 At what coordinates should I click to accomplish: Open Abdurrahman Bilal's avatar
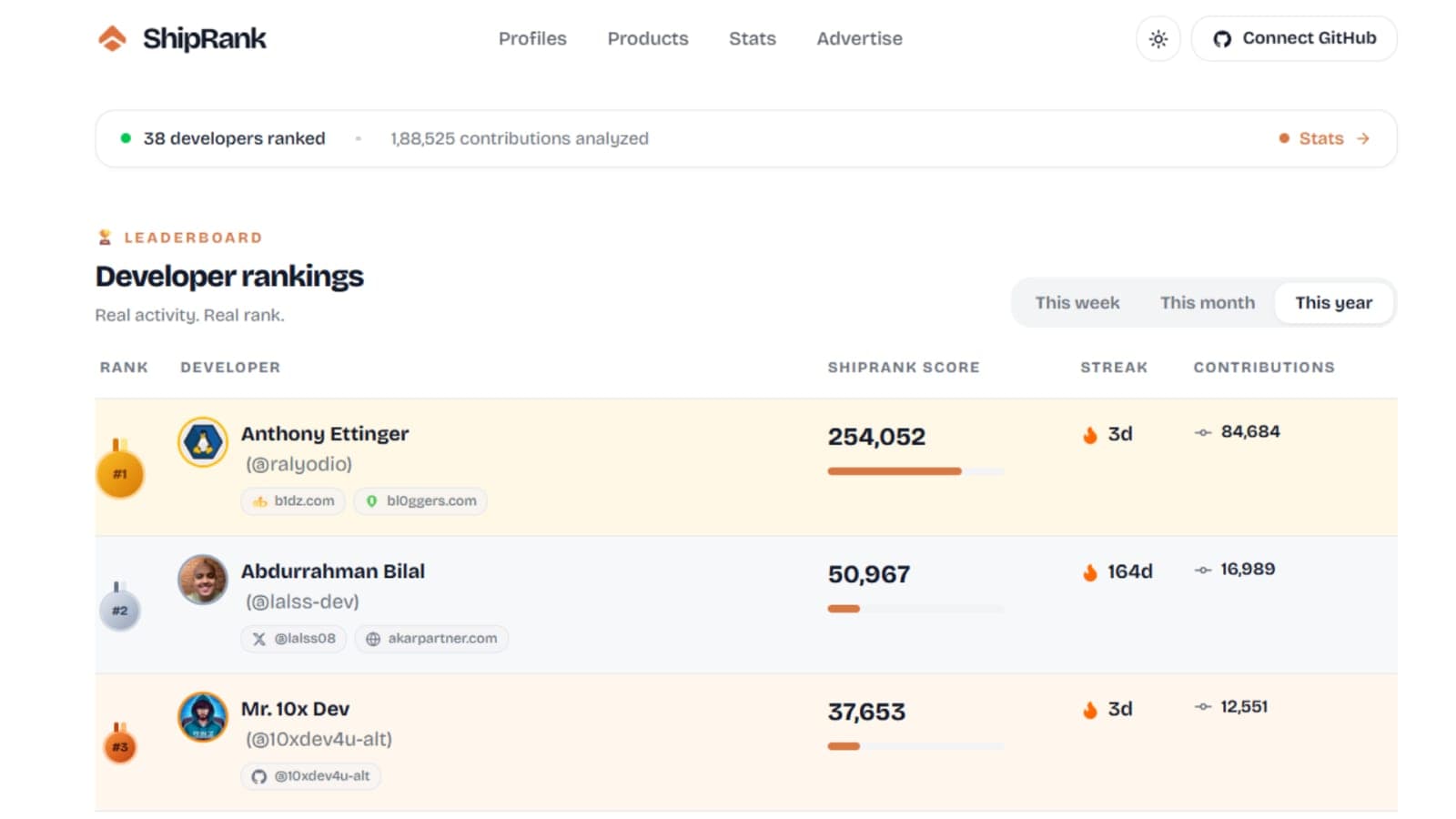(x=203, y=580)
